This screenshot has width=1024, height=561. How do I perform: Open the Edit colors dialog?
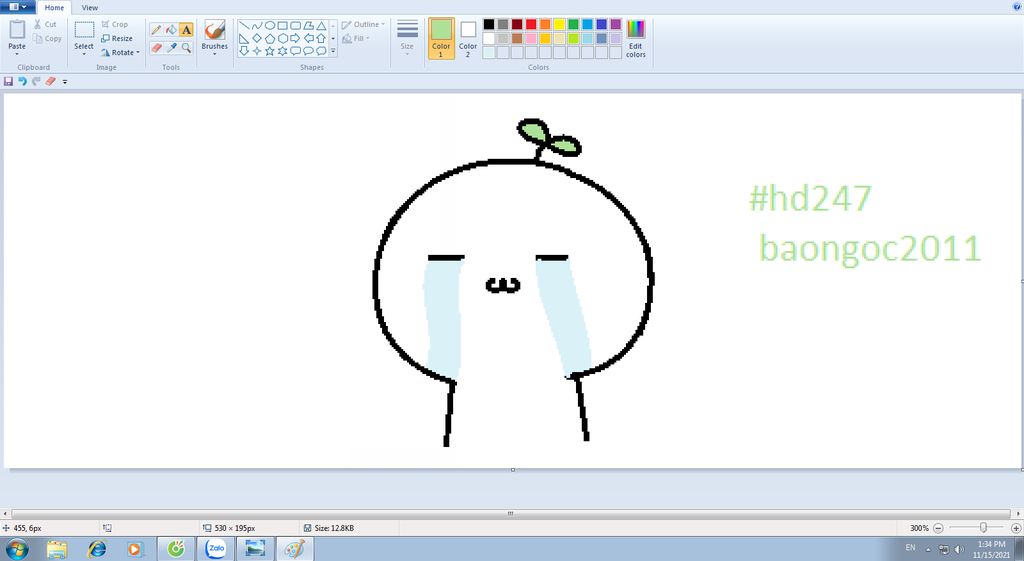tap(635, 39)
